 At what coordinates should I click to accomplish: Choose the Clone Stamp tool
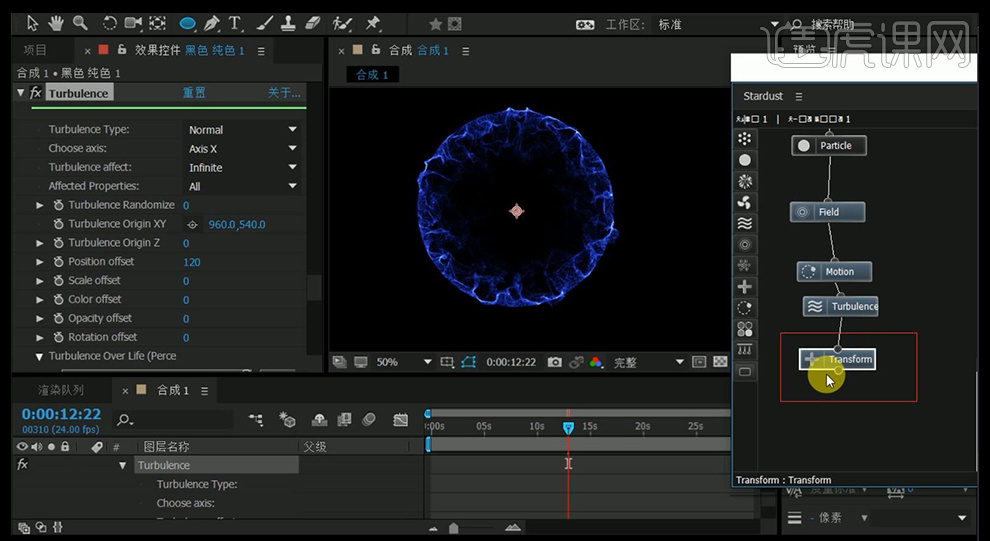click(x=286, y=22)
